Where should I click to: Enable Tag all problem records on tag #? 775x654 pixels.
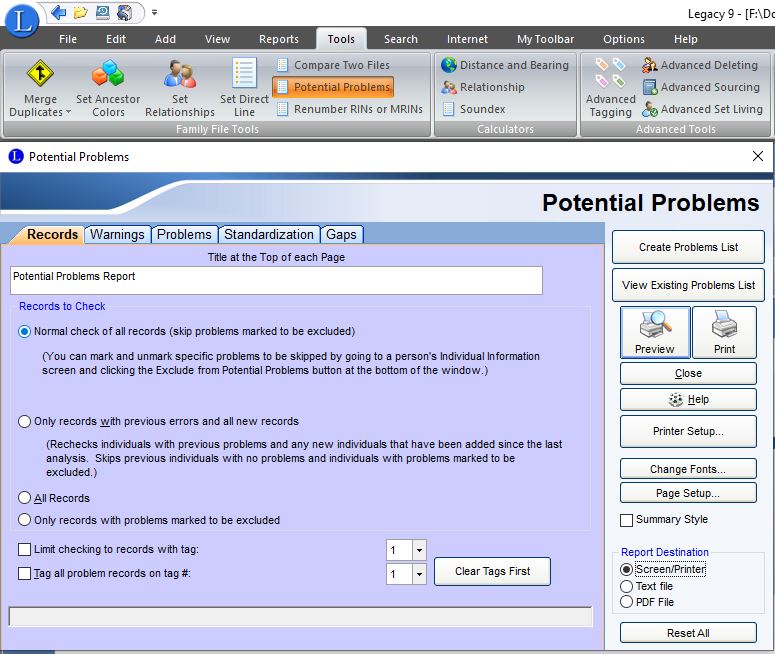pyautogui.click(x=24, y=573)
